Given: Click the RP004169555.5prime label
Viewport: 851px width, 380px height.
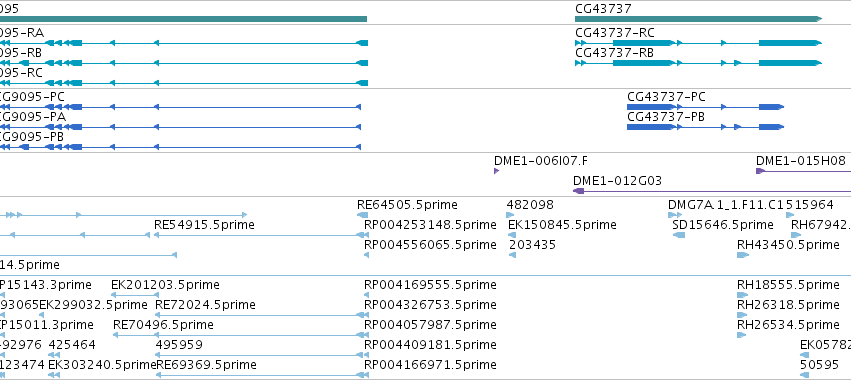Looking at the screenshot, I should 430,285.
